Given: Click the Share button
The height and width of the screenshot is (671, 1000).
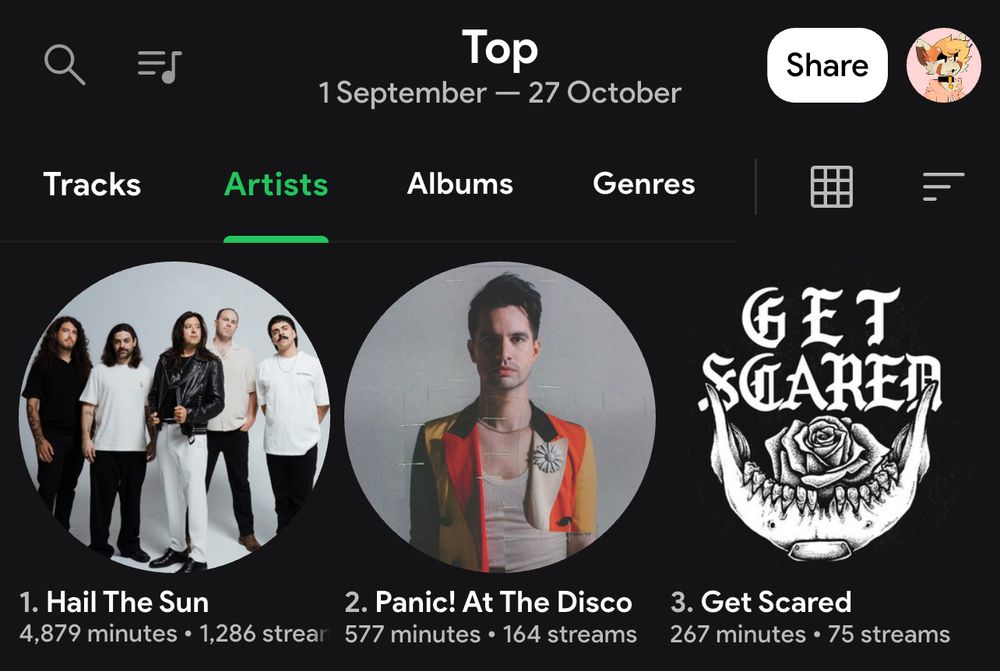Looking at the screenshot, I should (x=827, y=65).
